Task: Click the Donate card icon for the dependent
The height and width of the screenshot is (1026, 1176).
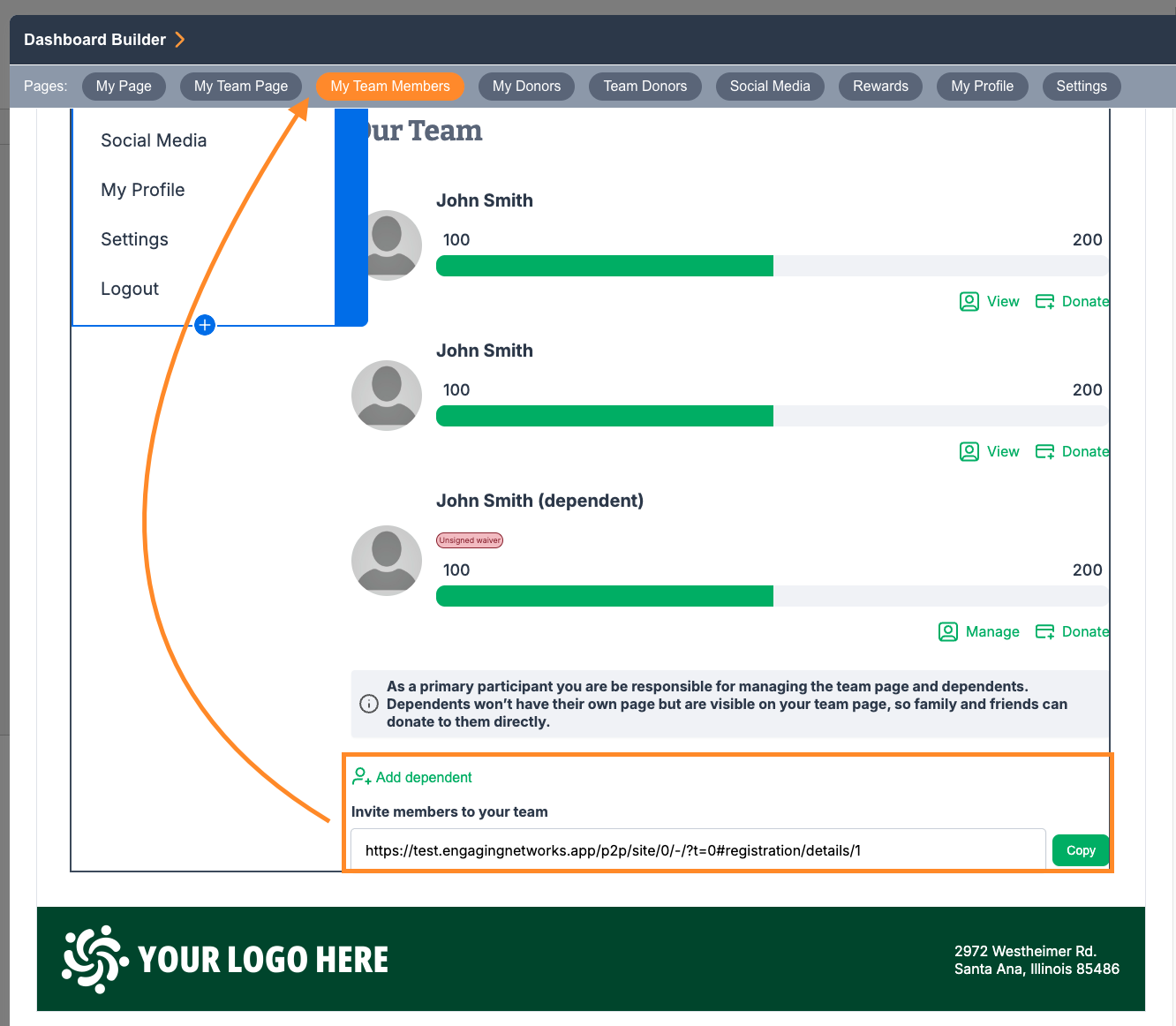Action: click(x=1044, y=631)
